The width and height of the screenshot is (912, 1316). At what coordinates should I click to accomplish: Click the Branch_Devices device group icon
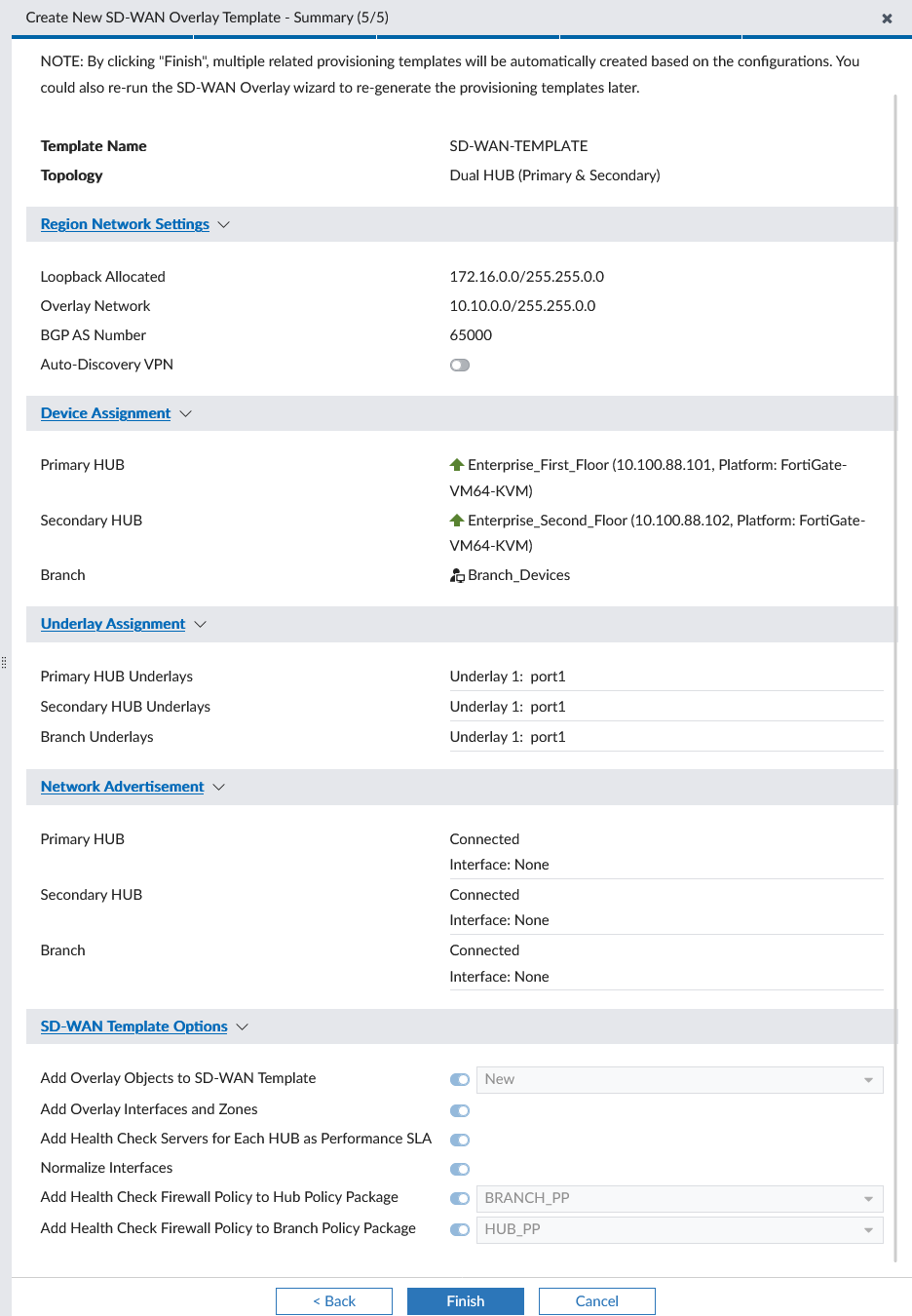click(x=456, y=576)
